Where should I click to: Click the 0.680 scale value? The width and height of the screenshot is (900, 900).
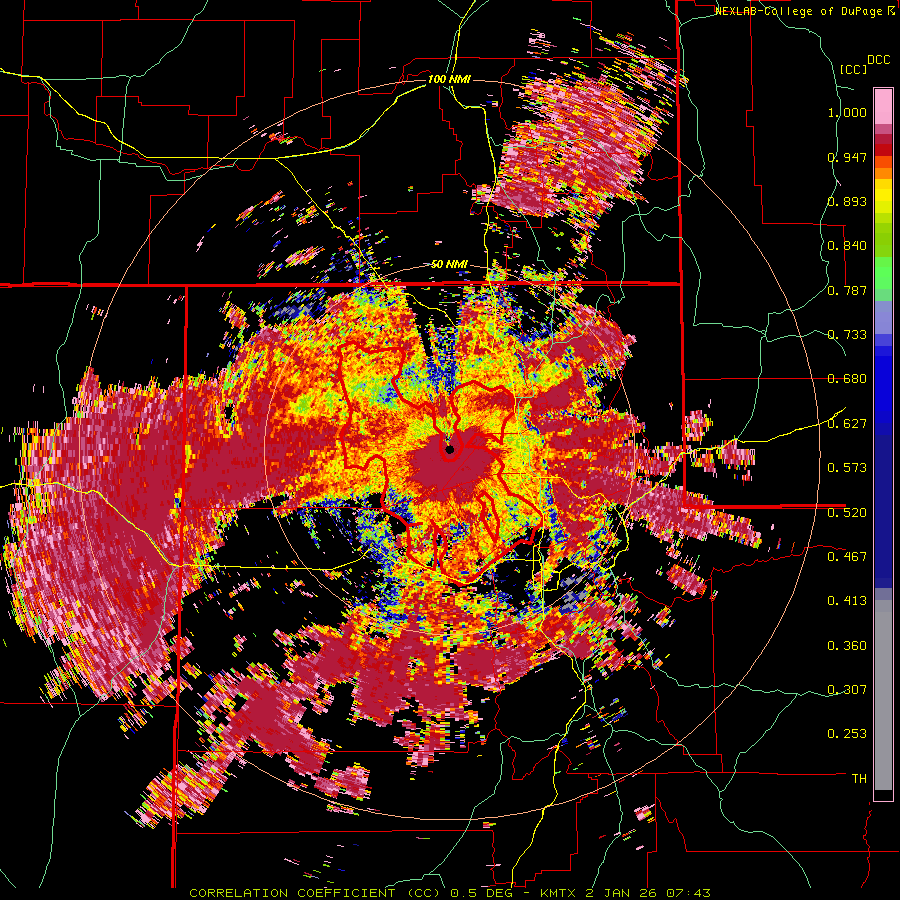(x=847, y=379)
